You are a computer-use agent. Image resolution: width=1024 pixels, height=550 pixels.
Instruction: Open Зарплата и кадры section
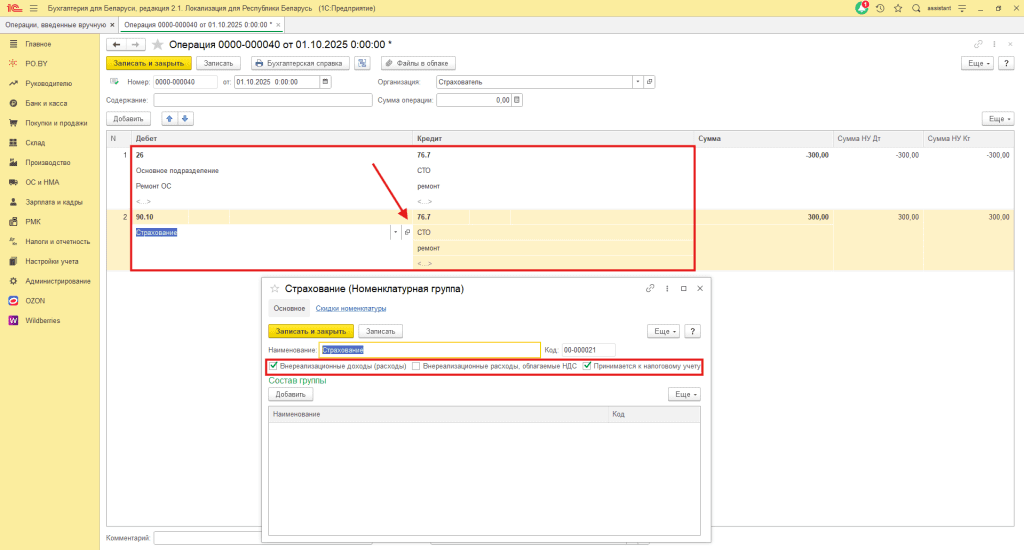(54, 202)
